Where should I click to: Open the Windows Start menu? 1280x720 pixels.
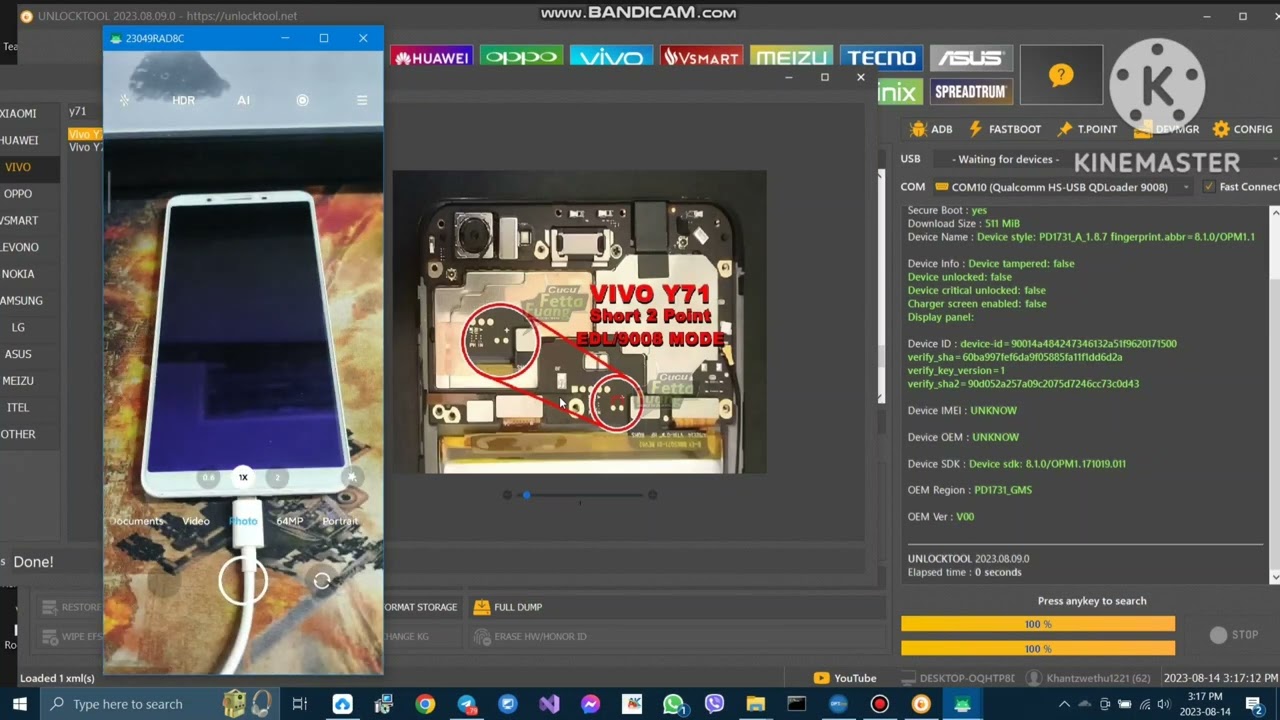tap(18, 704)
